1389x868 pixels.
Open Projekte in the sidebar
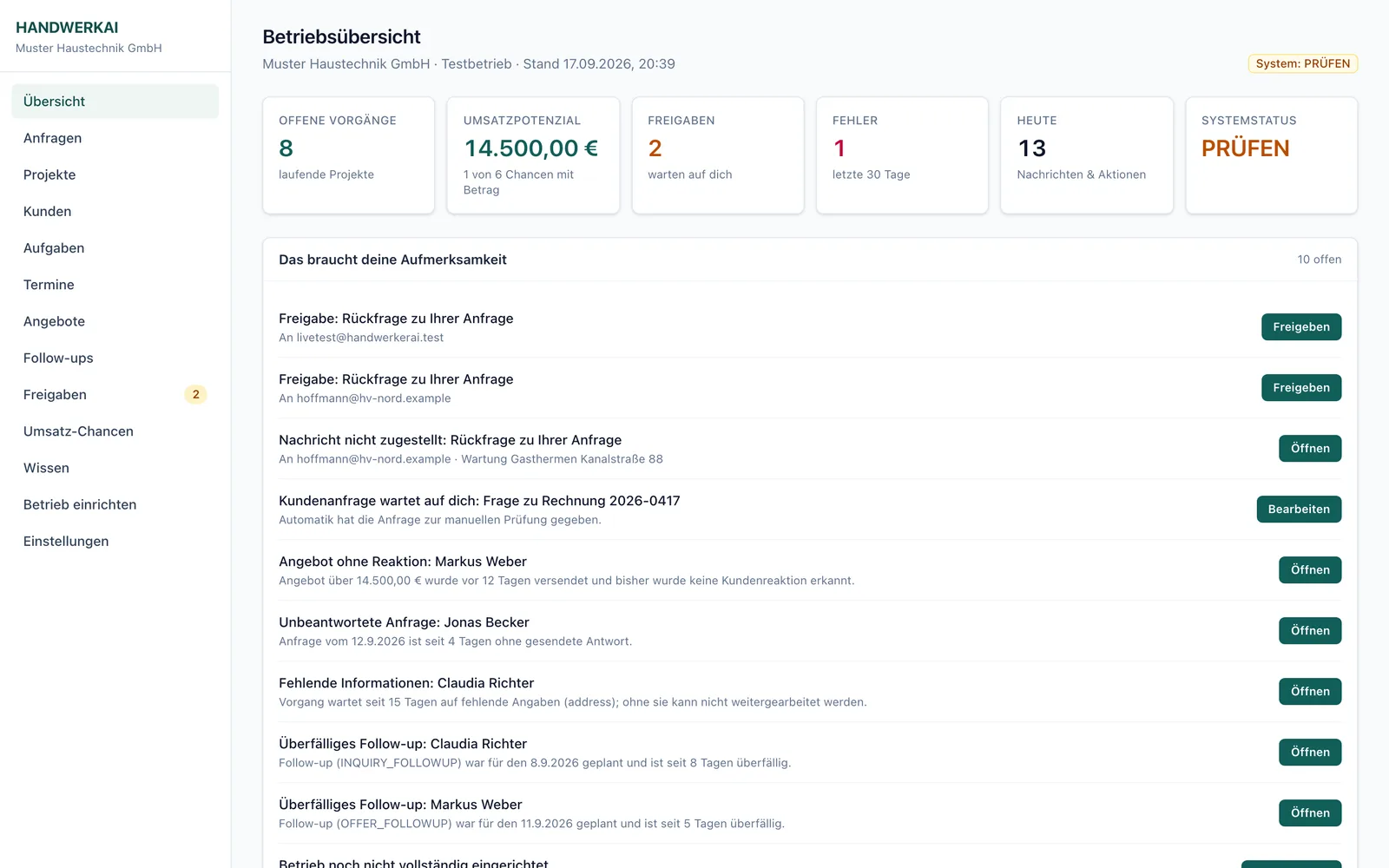point(115,174)
